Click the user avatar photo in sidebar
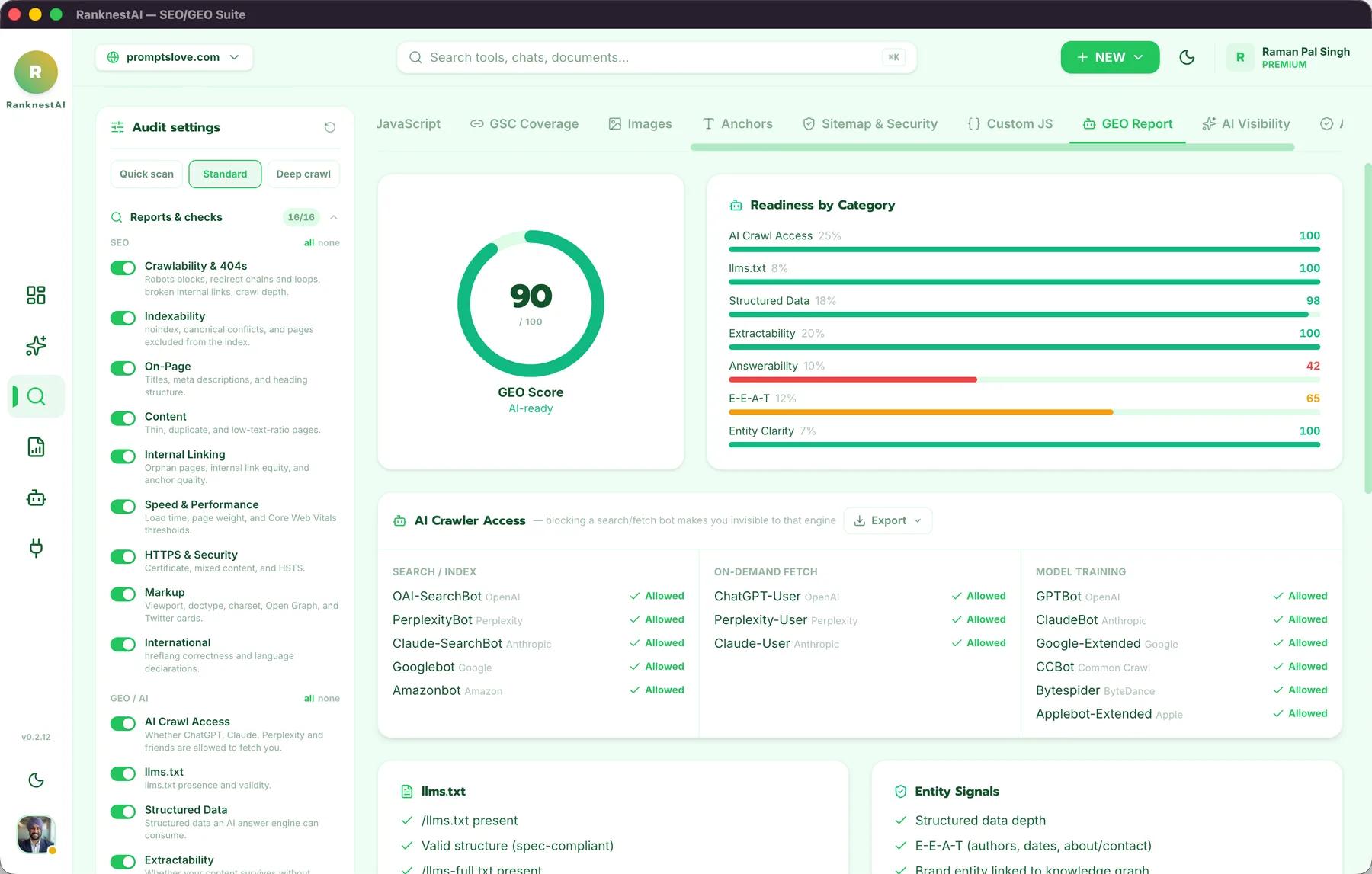The width and height of the screenshot is (1372, 874). click(36, 834)
